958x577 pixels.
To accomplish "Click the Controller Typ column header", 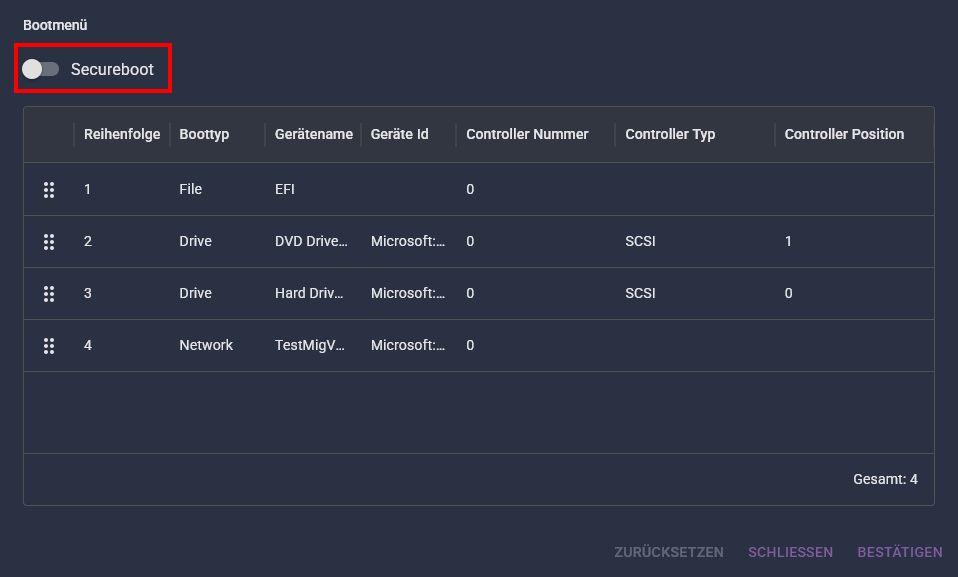I will click(x=670, y=134).
